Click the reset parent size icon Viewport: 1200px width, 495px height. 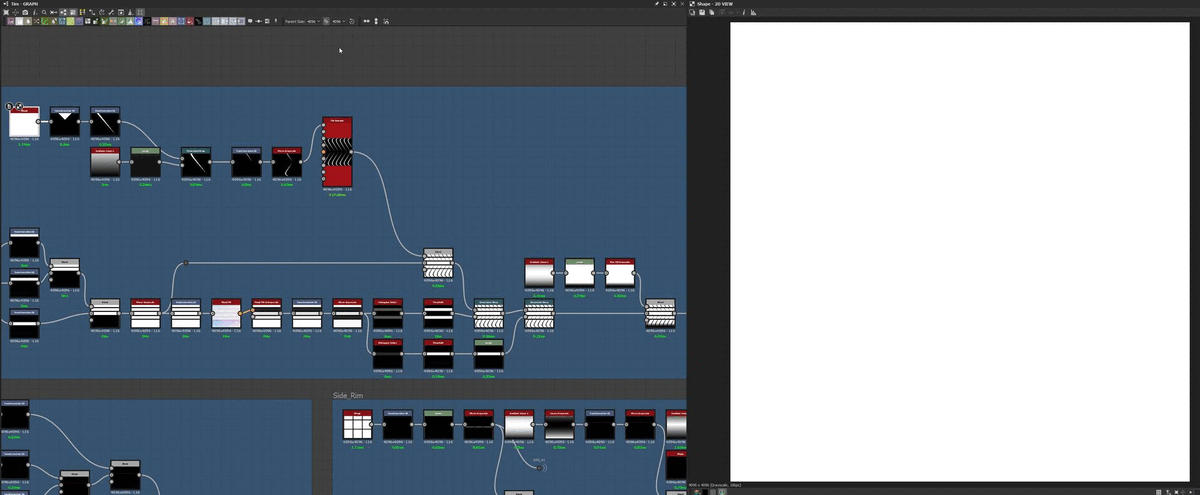click(x=351, y=21)
